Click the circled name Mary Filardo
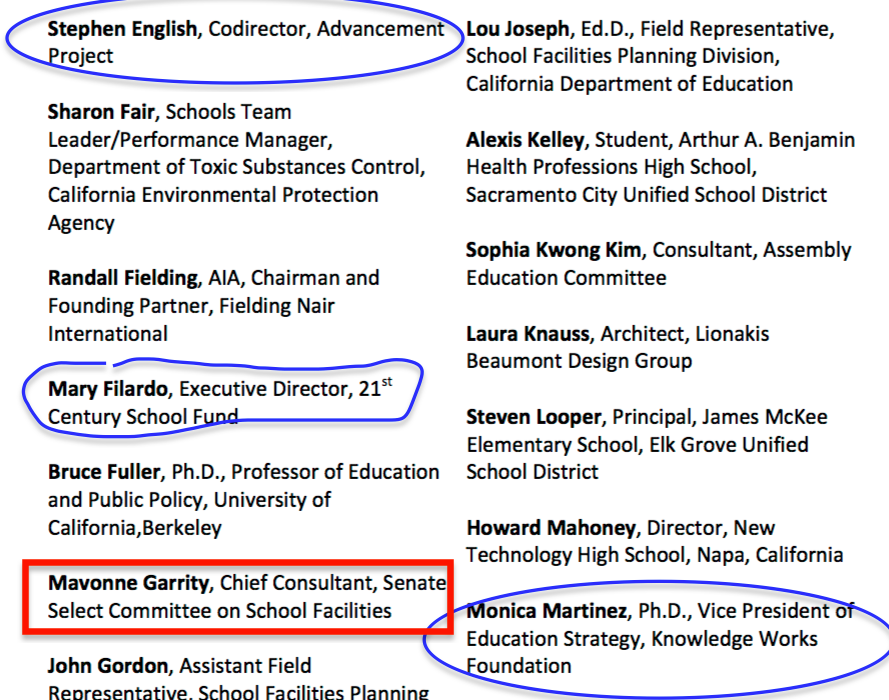The height and width of the screenshot is (700, 889). (x=112, y=388)
